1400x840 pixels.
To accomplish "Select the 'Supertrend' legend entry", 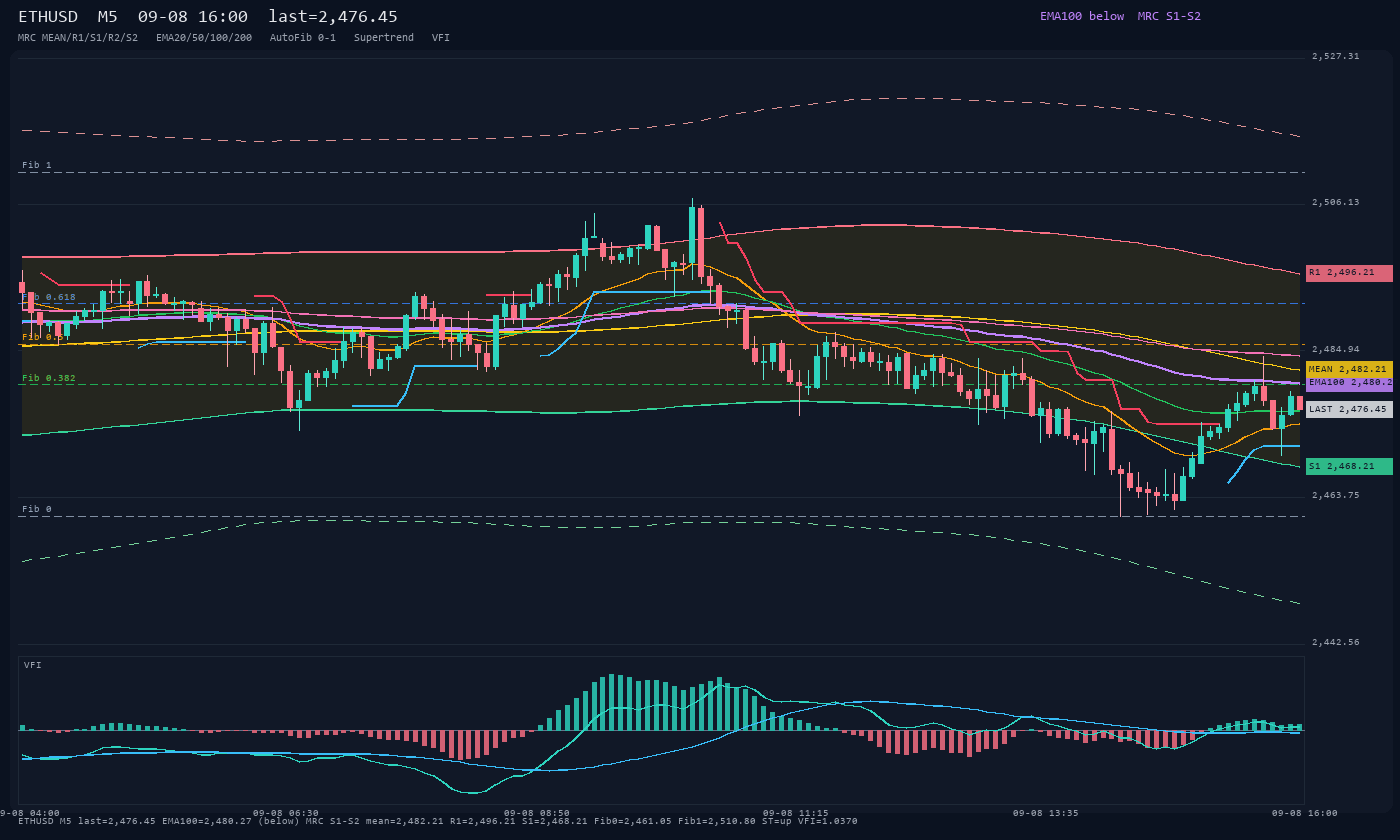I will coord(384,37).
